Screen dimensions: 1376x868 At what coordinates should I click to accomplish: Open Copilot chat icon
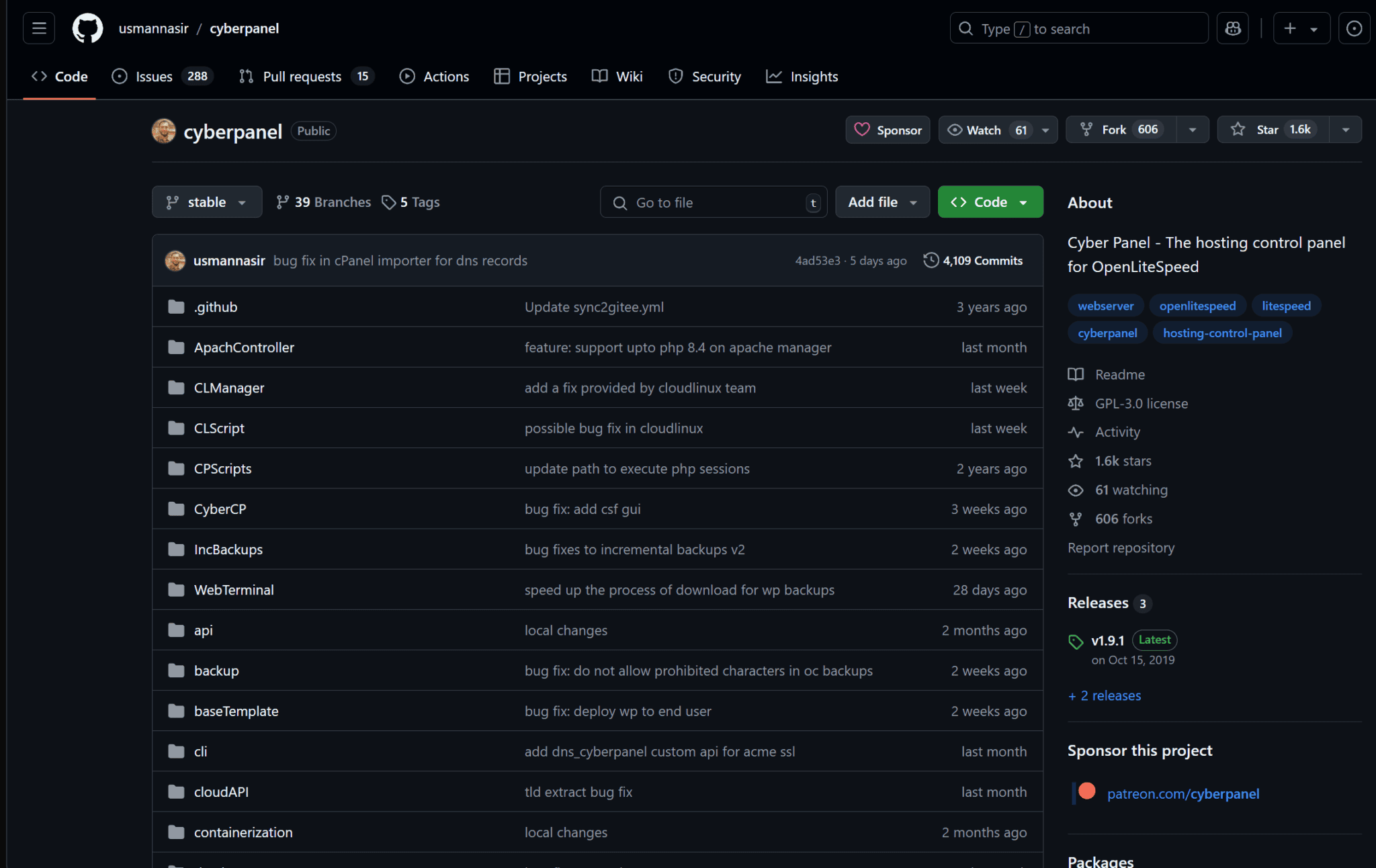pos(1233,28)
